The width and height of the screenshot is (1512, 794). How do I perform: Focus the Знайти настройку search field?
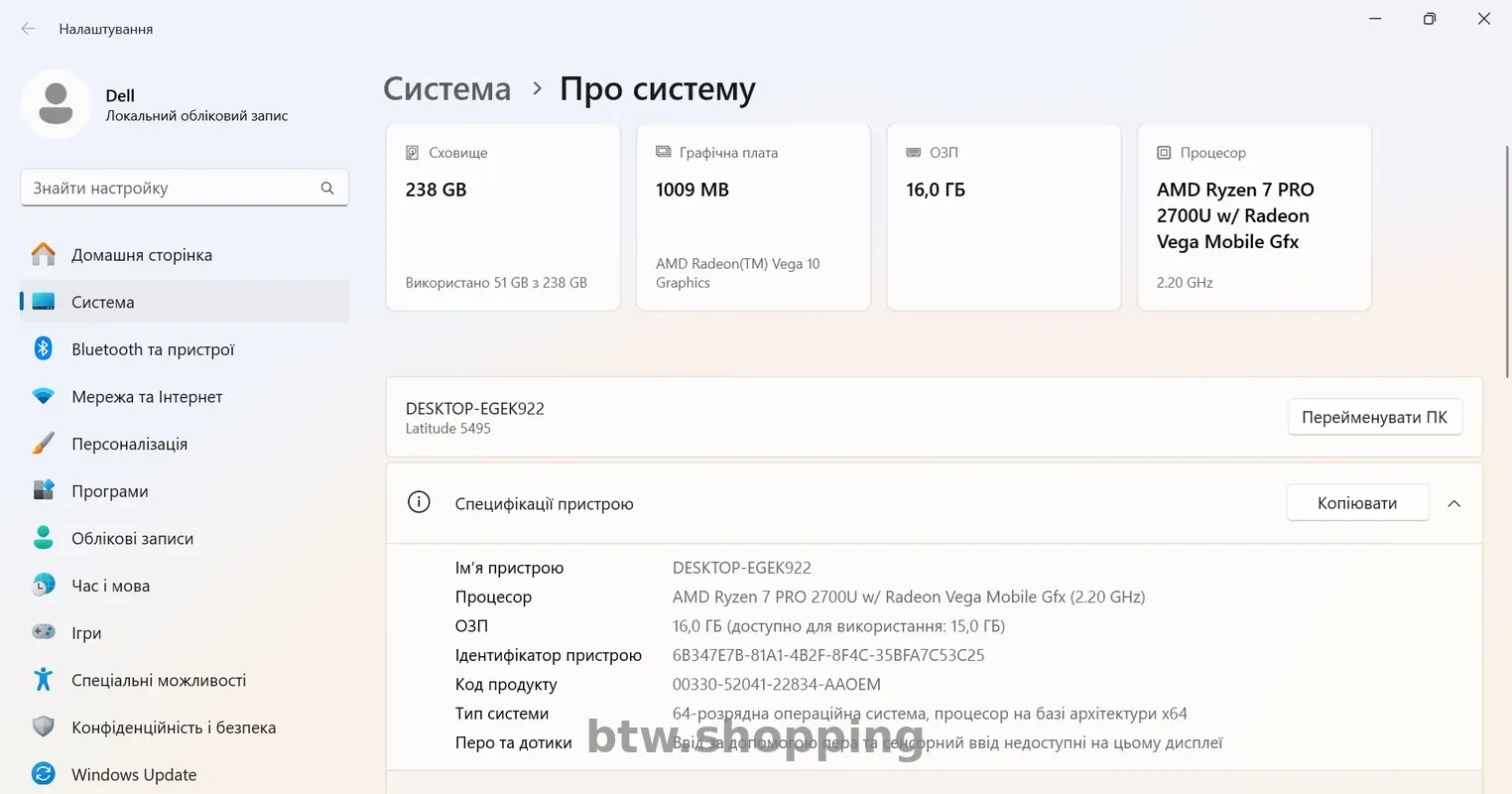point(169,188)
